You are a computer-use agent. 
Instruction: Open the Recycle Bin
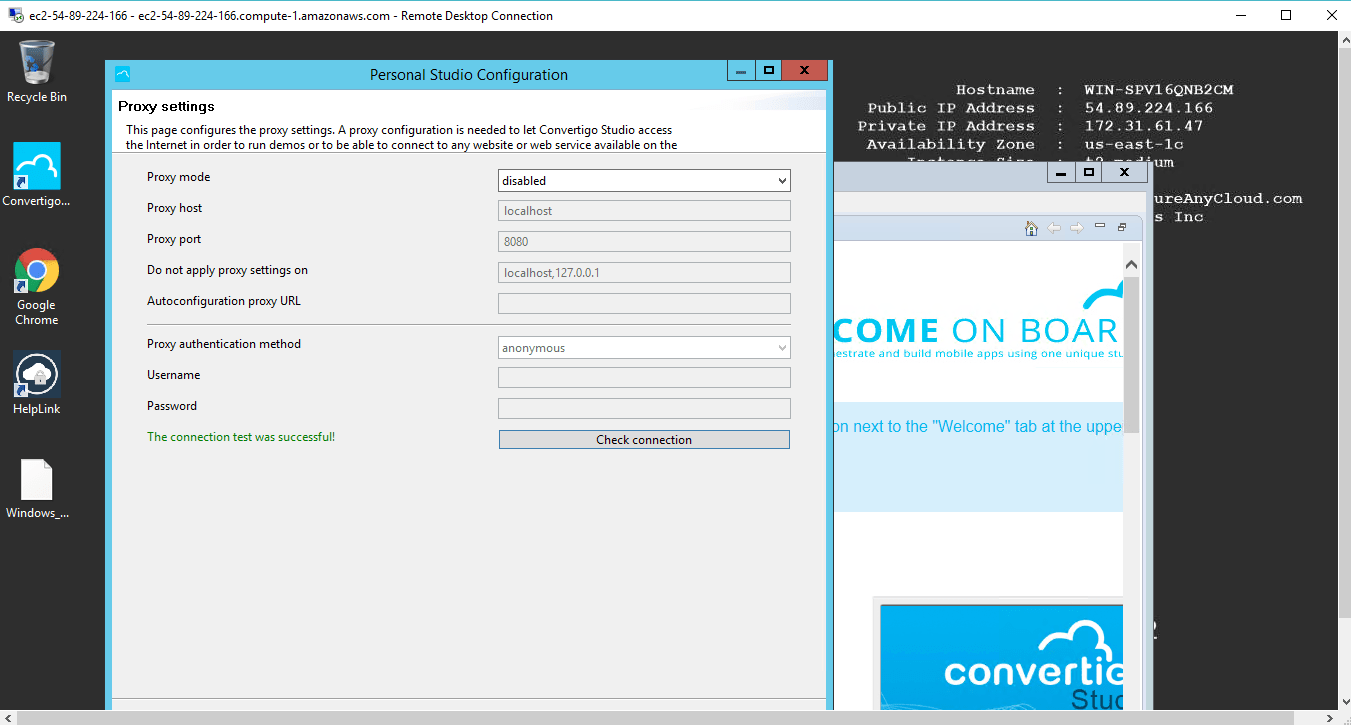(x=37, y=60)
